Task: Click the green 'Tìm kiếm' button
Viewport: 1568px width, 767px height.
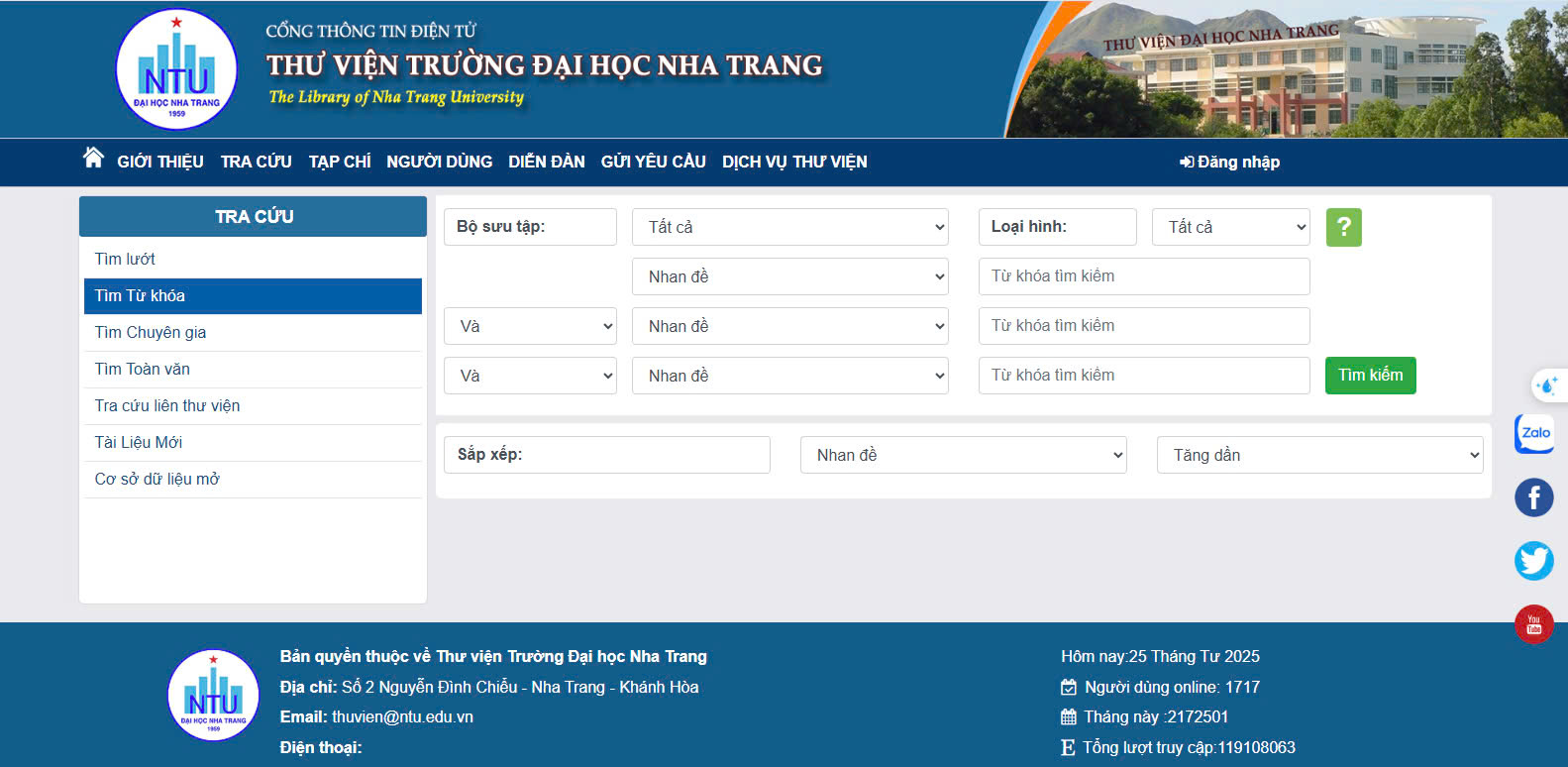Action: 1370,376
